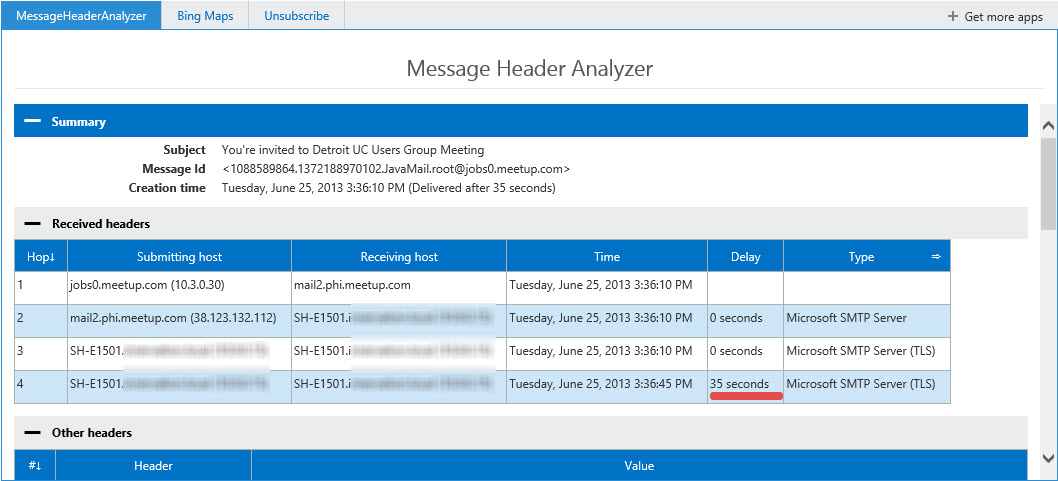
Task: Select the subject text 'You're invited to Detroit UC Users Group Meeting'
Action: click(353, 150)
